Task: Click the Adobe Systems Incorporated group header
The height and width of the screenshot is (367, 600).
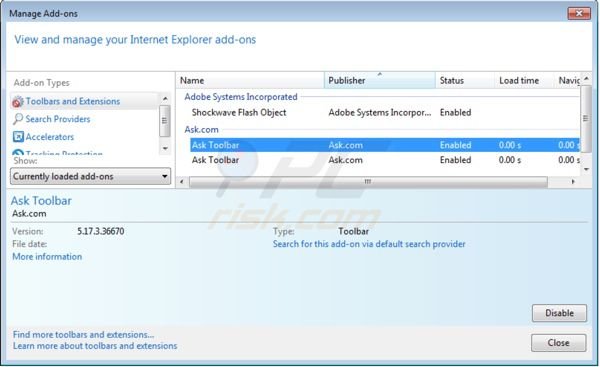Action: pyautogui.click(x=241, y=97)
